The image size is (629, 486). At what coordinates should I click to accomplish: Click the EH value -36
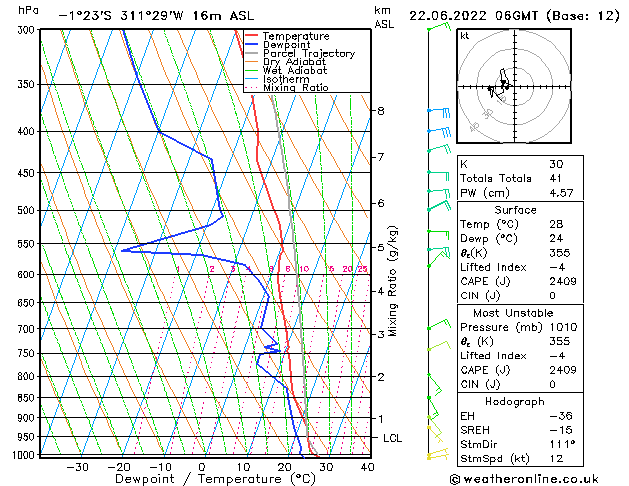(x=561, y=416)
